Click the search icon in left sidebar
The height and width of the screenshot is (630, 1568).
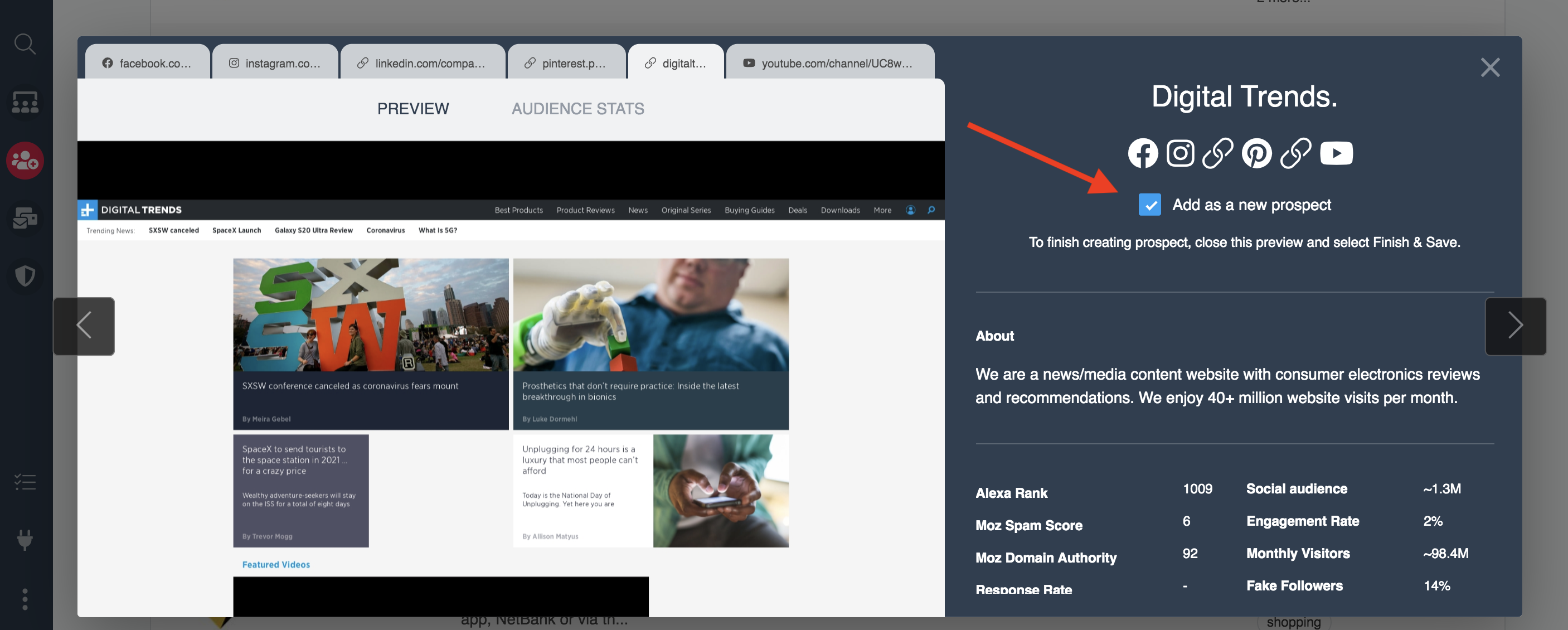tap(25, 44)
